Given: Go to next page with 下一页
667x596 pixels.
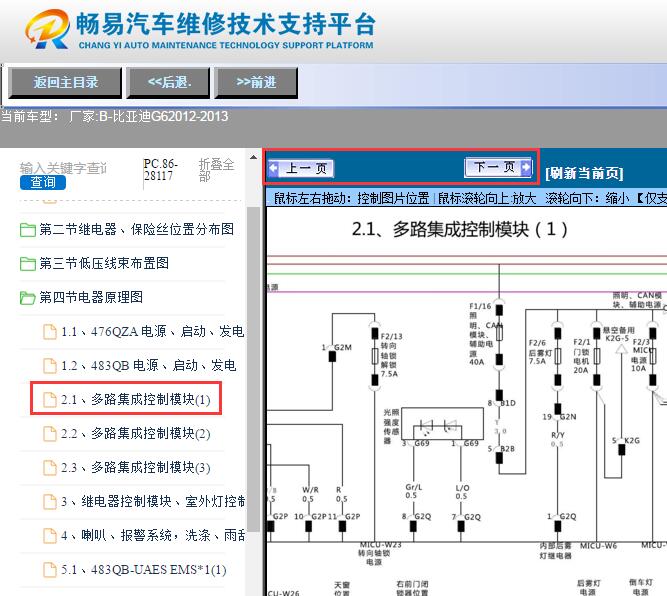Looking at the screenshot, I should pos(498,167).
